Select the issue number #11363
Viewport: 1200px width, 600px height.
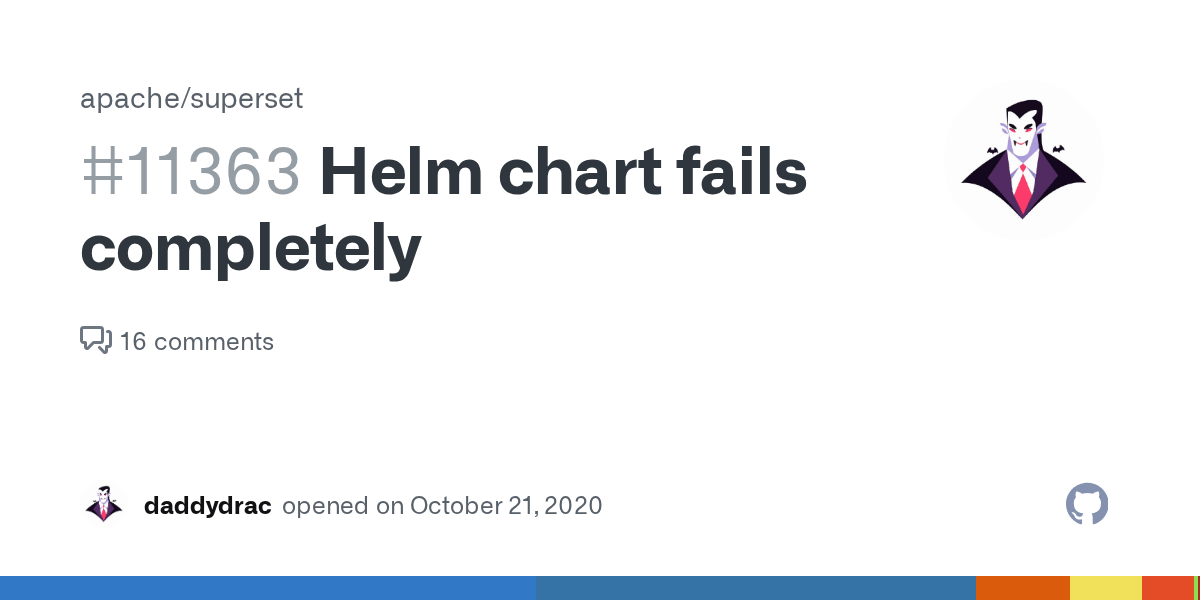coord(190,172)
